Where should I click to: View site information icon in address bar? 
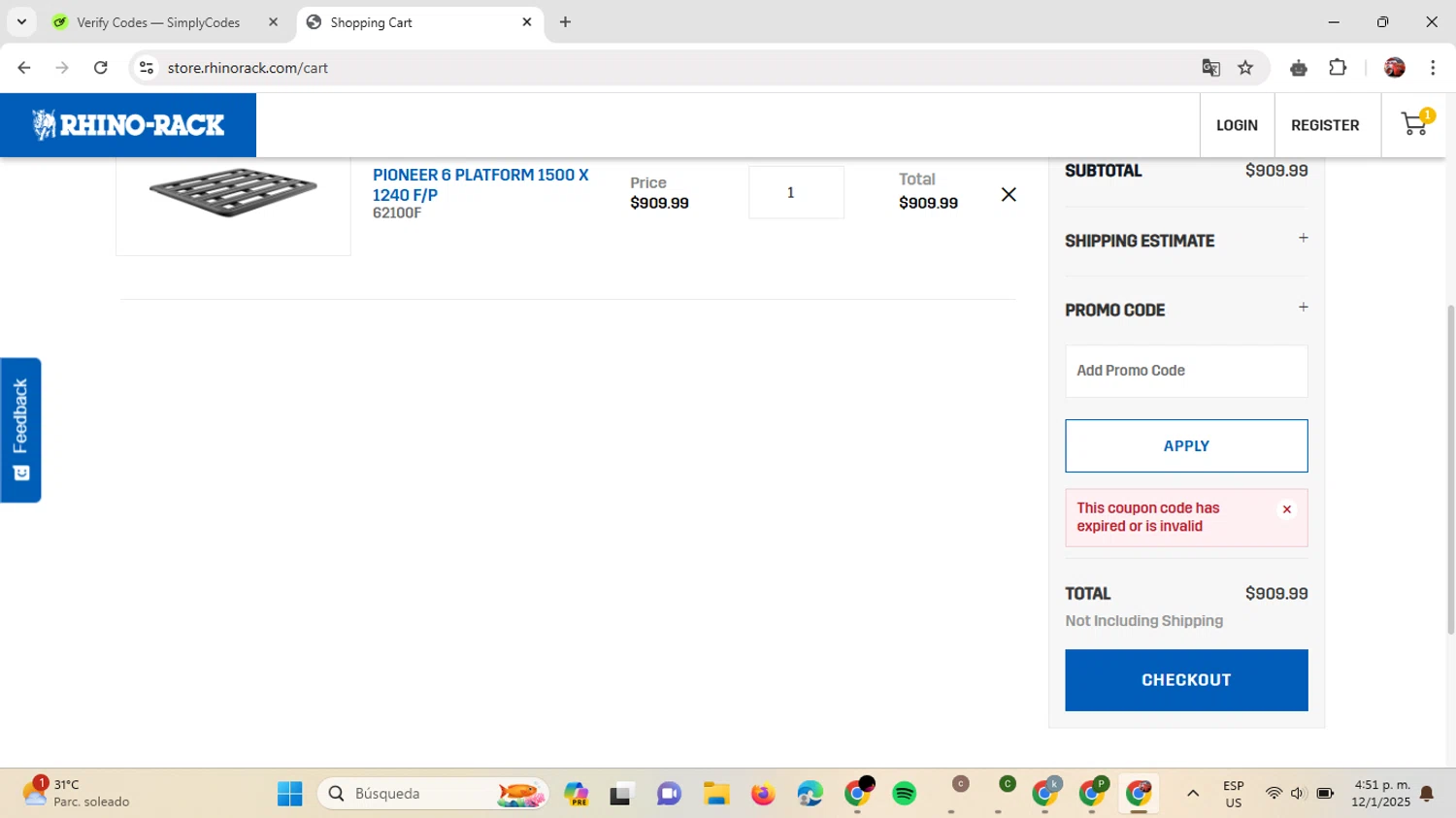[x=147, y=68]
